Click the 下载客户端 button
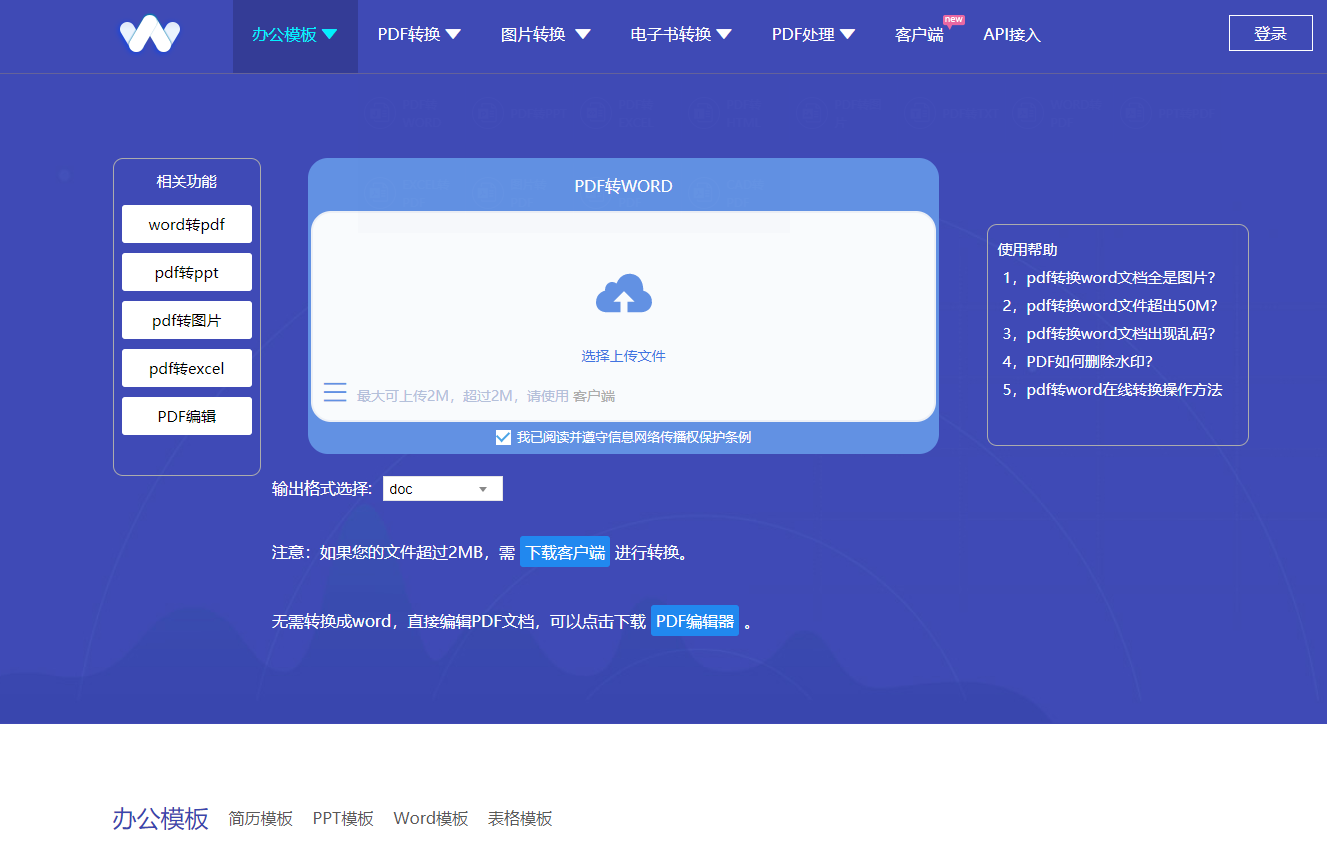1327x859 pixels. pos(565,552)
